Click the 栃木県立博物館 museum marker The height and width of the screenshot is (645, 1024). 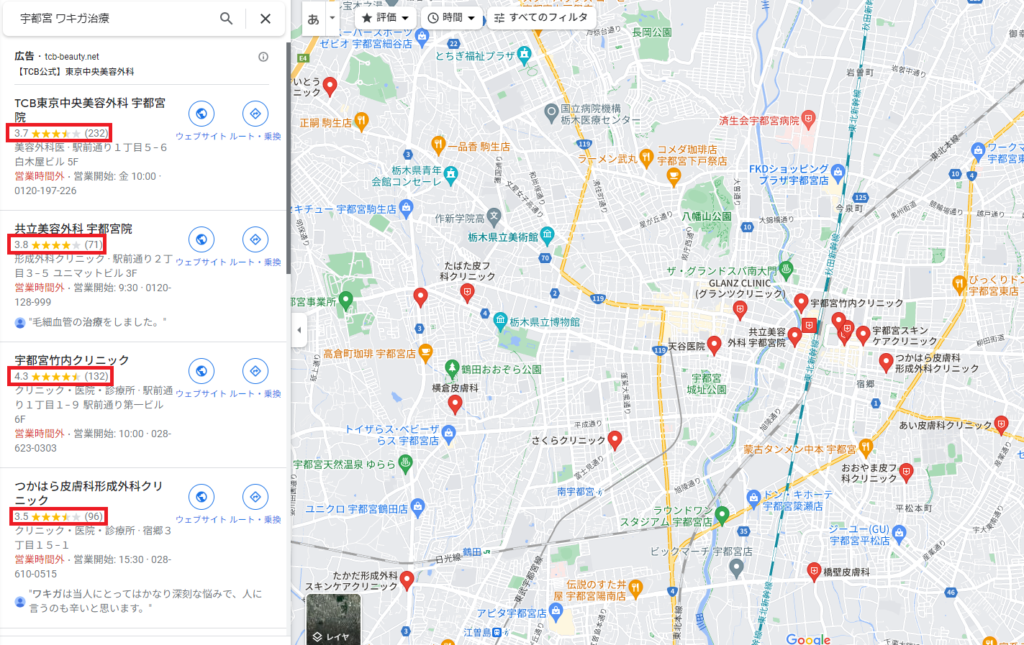500,321
